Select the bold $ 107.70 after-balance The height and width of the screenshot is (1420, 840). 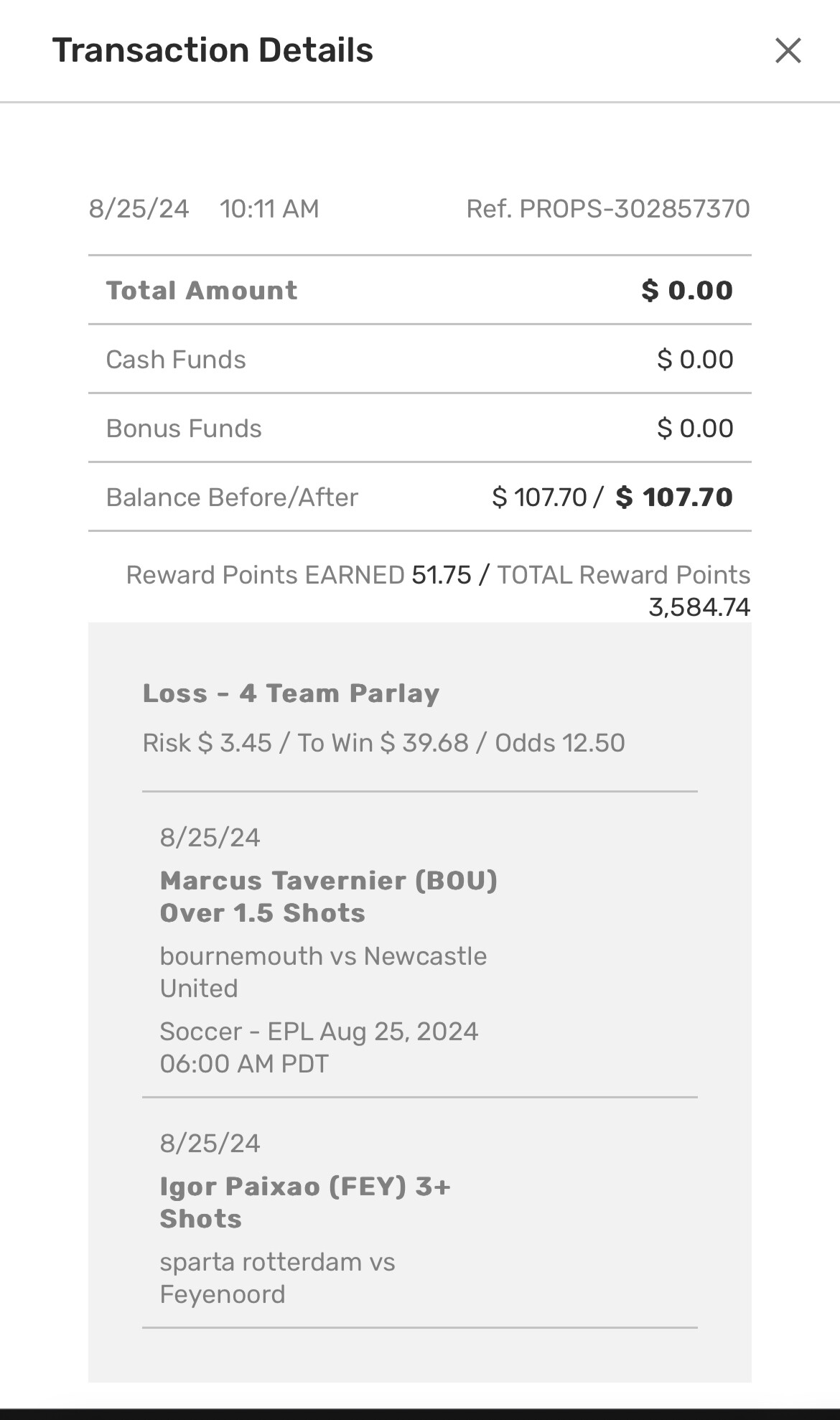(674, 498)
